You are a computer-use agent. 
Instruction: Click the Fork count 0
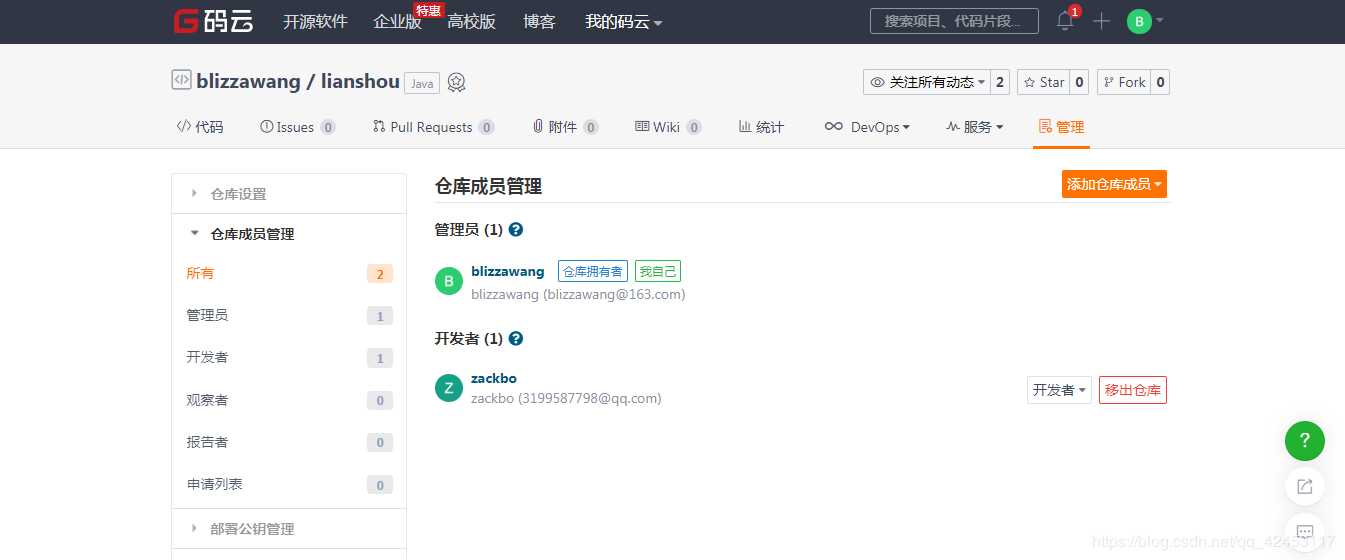(1160, 82)
